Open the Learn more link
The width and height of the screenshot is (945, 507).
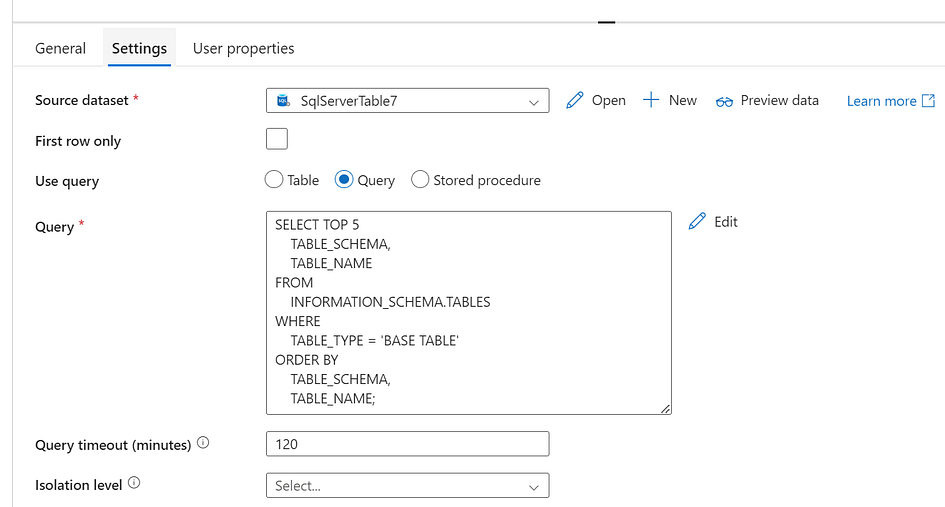click(881, 101)
